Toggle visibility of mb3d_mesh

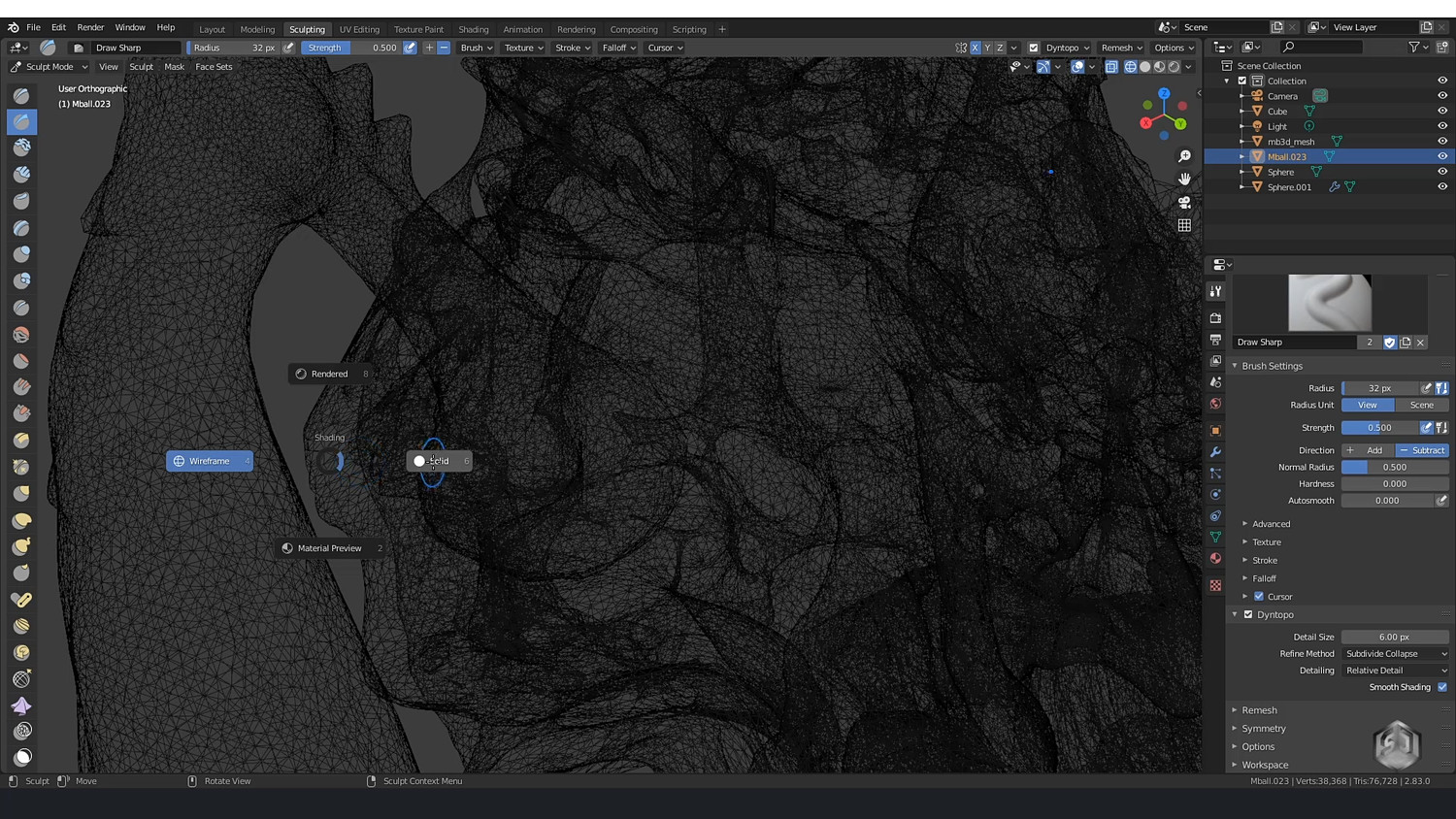[1442, 142]
